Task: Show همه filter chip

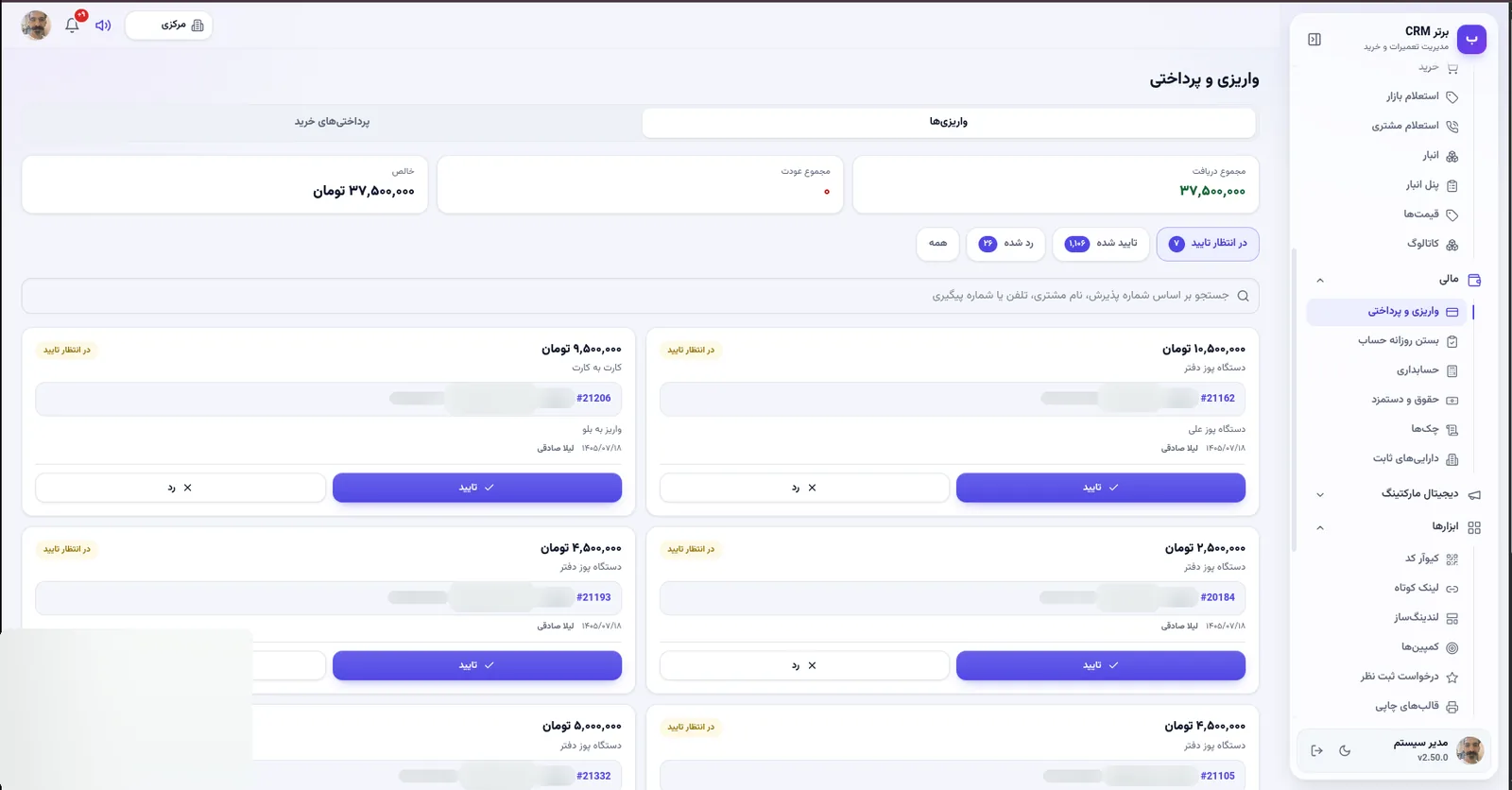Action: tap(937, 244)
